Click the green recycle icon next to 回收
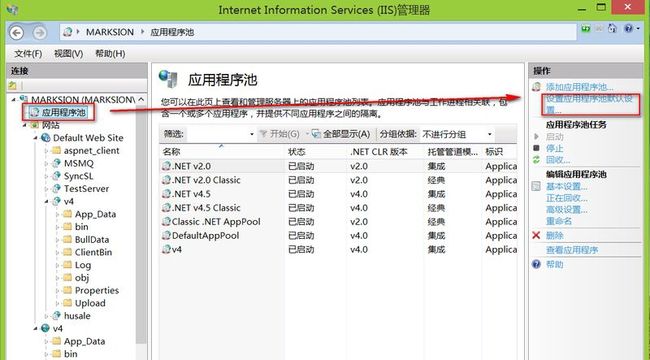This screenshot has height=360, width=650. coord(536,160)
